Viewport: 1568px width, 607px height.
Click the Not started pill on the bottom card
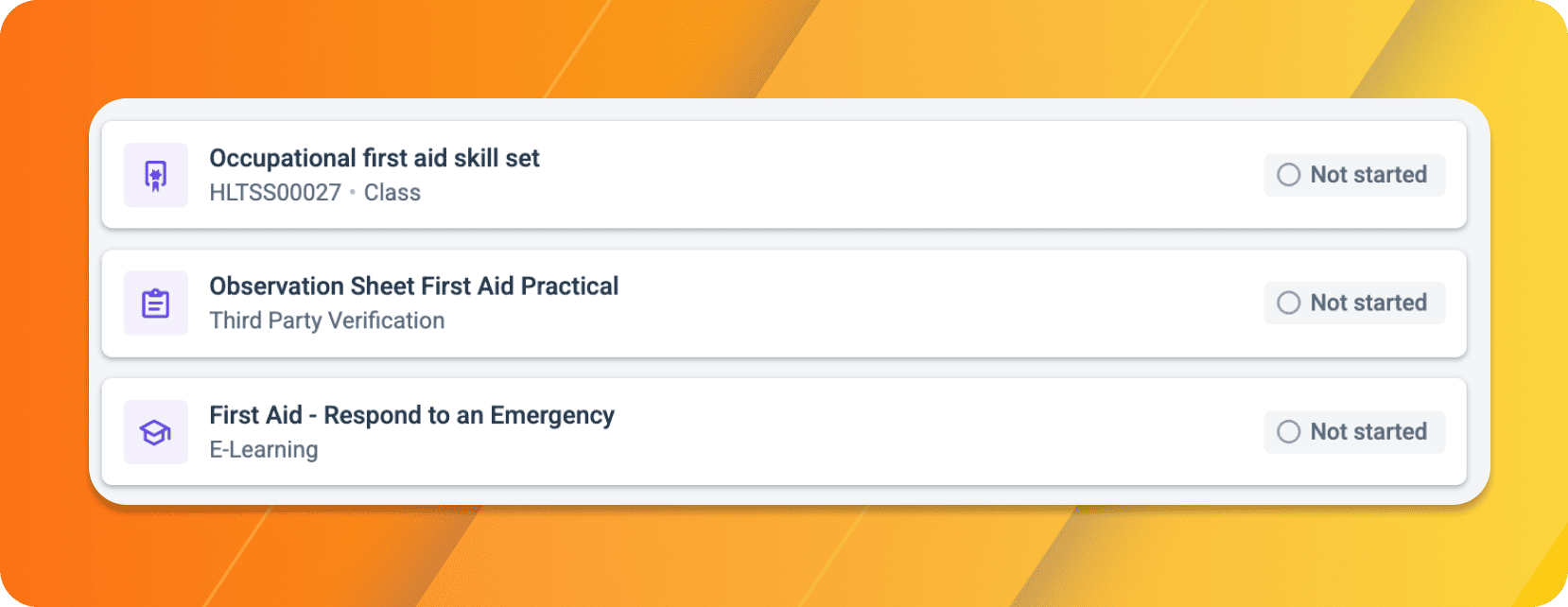(x=1354, y=431)
